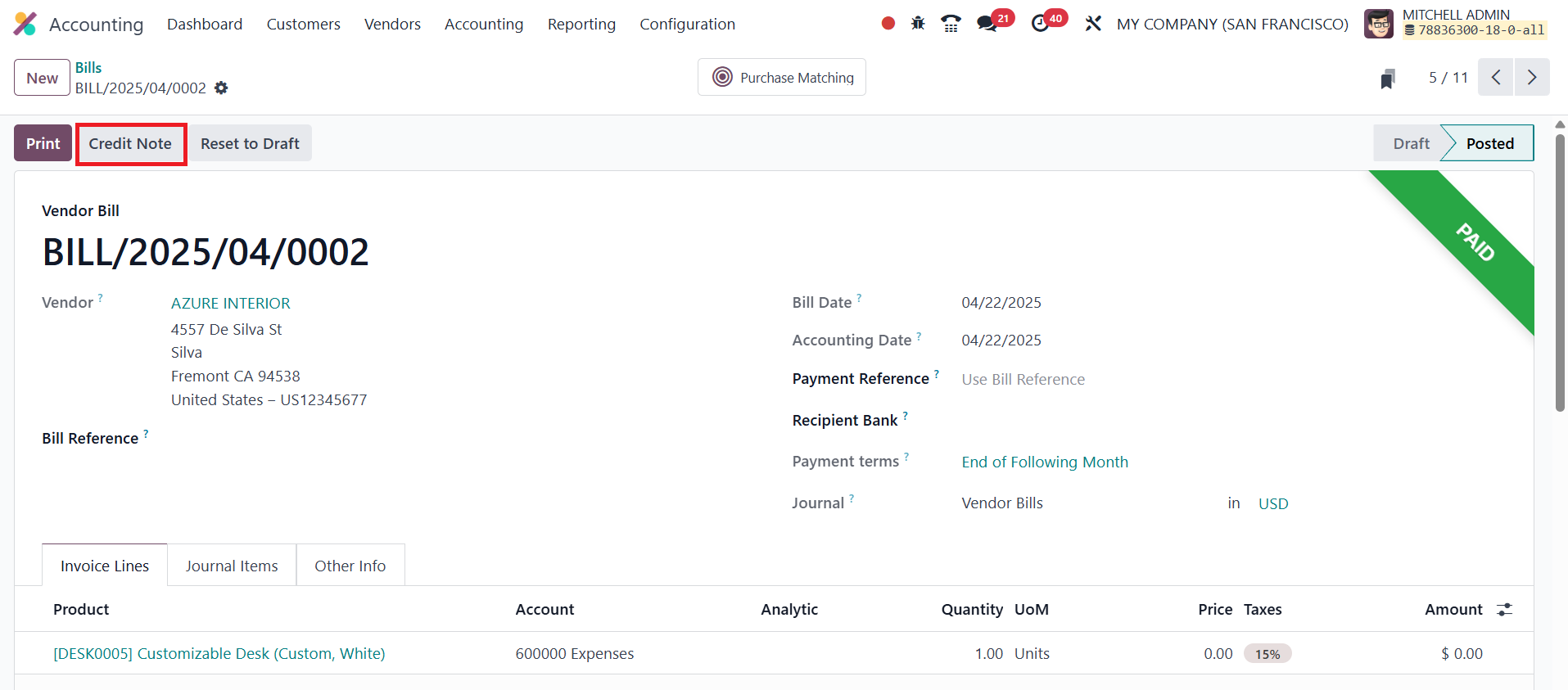The image size is (1568, 690).
Task: Click the bookmark icon near pager
Action: 1387,79
